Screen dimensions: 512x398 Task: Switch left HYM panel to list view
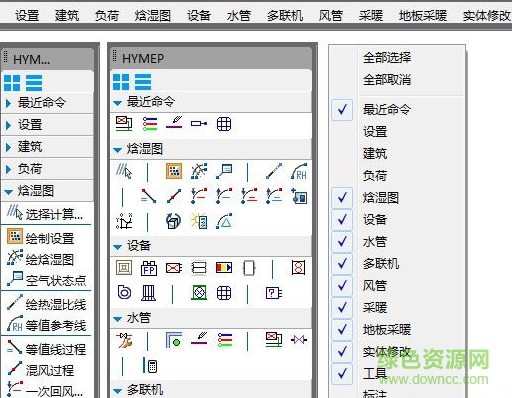(34, 83)
